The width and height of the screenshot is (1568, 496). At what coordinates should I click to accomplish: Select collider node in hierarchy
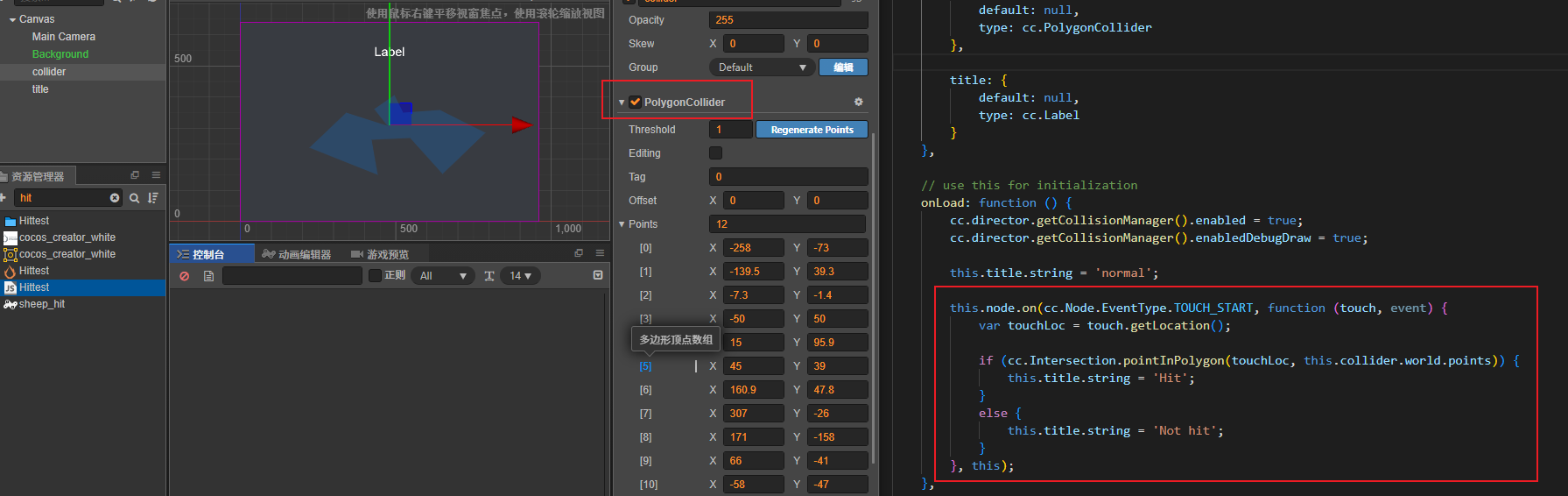49,72
